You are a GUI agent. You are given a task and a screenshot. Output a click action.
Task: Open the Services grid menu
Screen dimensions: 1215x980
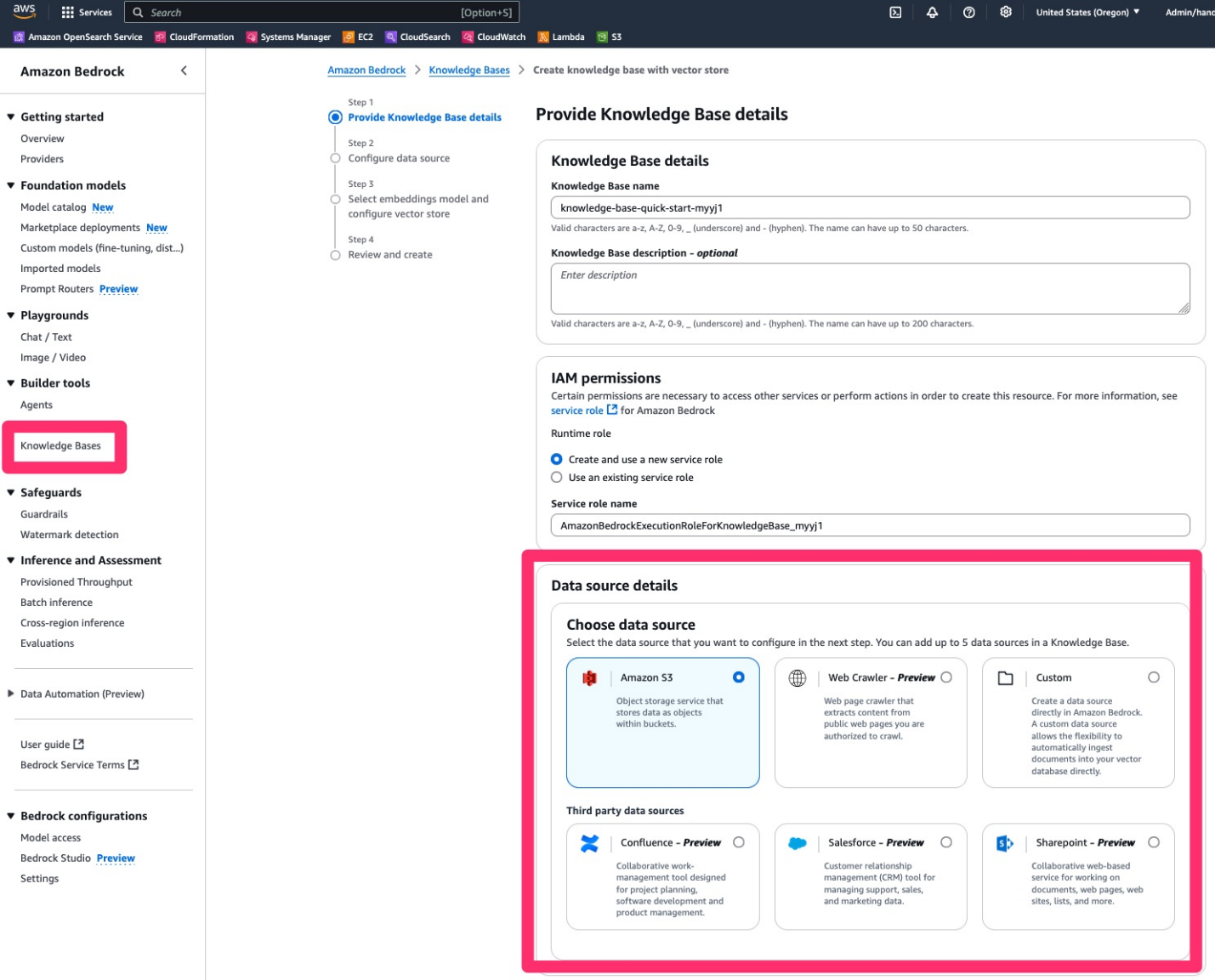click(x=87, y=13)
